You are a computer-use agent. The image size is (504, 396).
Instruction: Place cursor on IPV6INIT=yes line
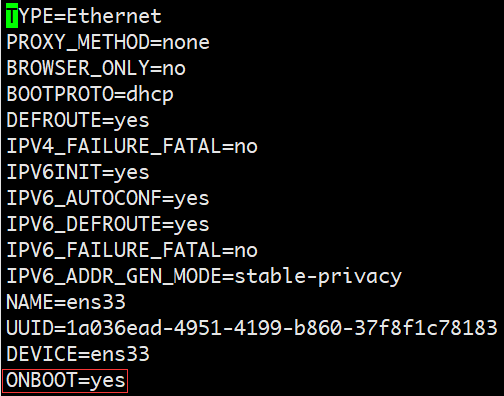[x=78, y=172]
